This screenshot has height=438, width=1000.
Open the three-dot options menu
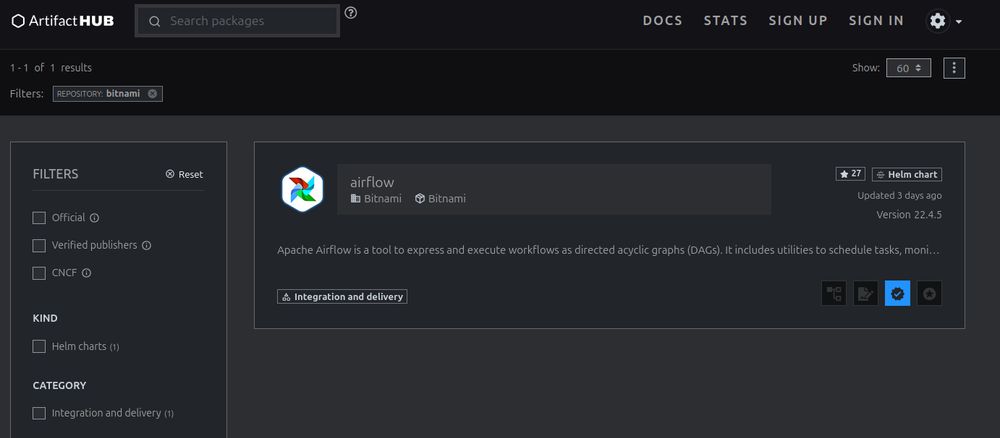click(x=954, y=68)
